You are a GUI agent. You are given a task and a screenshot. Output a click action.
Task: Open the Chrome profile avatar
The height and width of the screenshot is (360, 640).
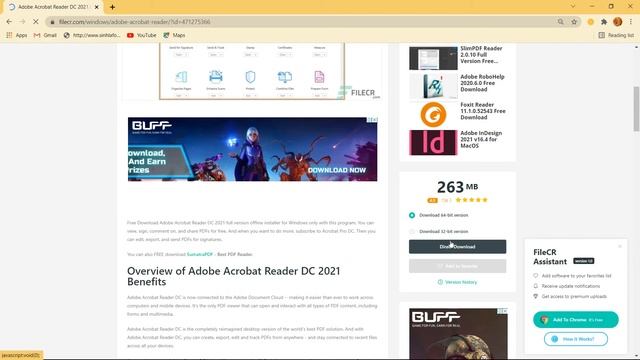pos(618,22)
